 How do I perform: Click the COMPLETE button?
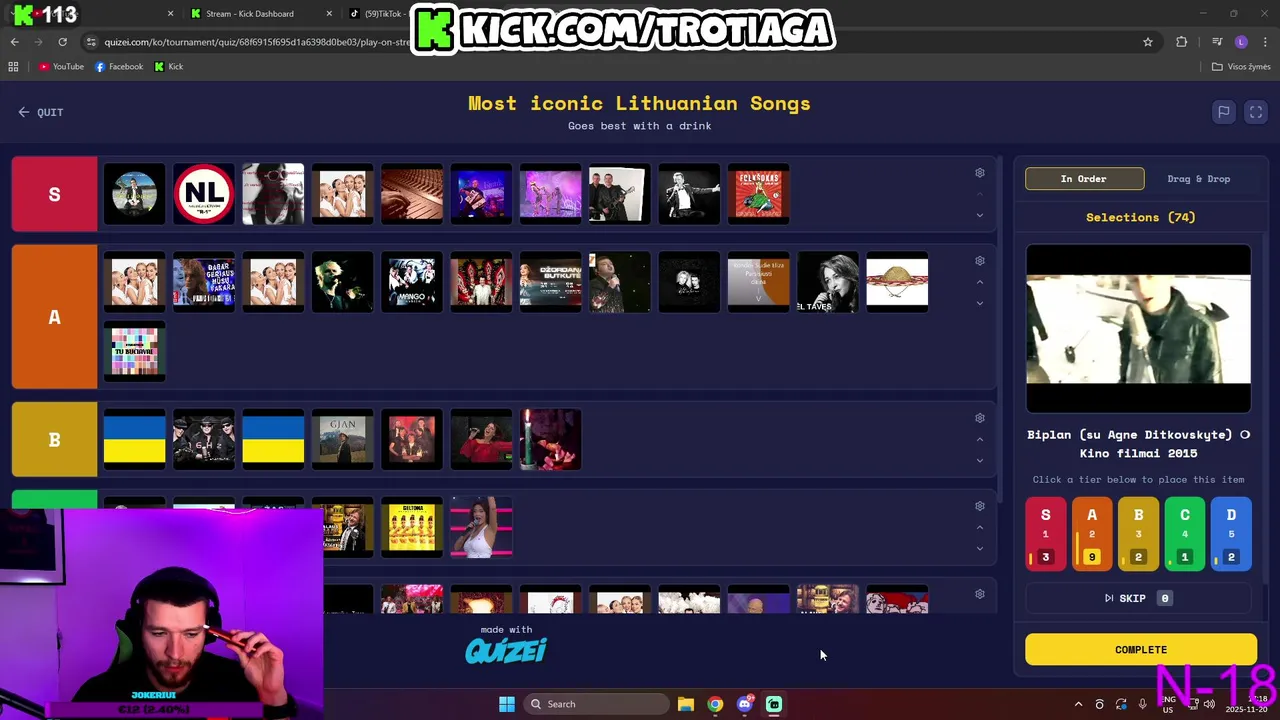(1141, 650)
